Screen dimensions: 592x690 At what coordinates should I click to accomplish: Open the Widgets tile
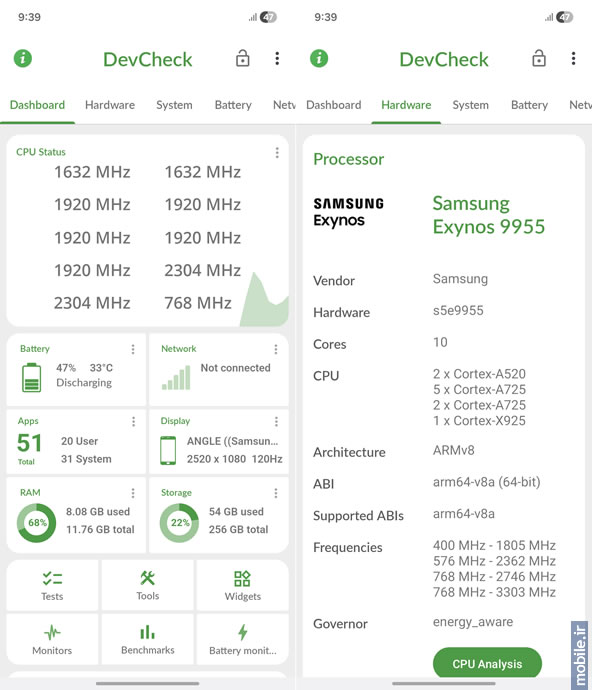click(x=243, y=585)
